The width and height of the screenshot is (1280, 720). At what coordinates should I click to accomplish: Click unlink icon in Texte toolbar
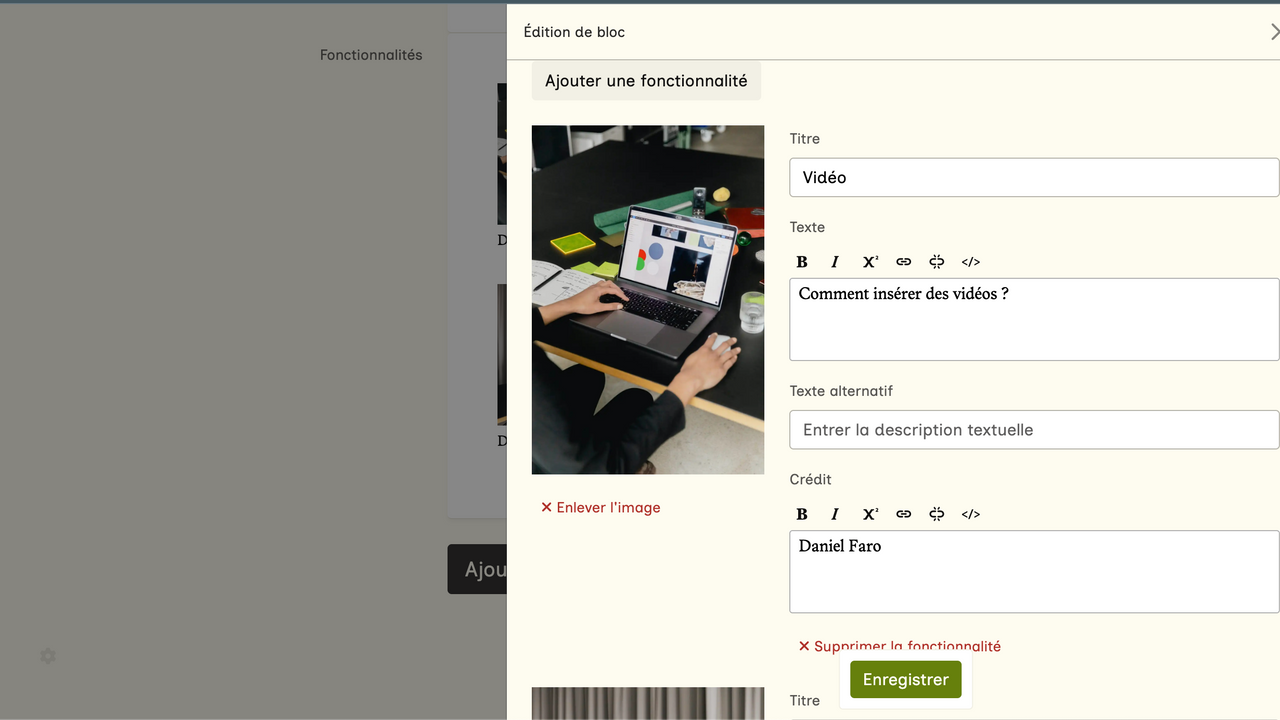click(x=937, y=262)
